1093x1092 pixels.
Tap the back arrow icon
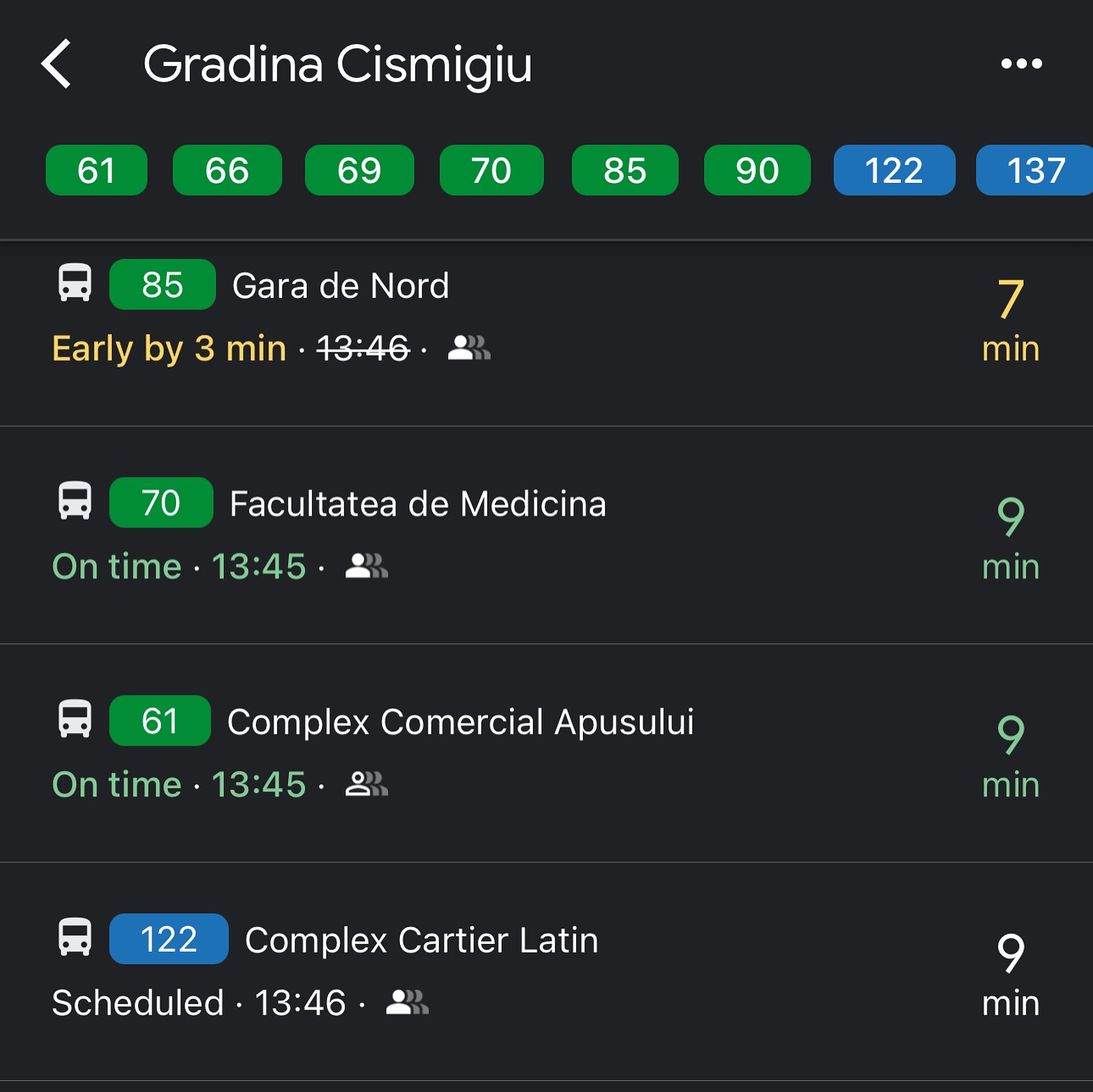[57, 64]
